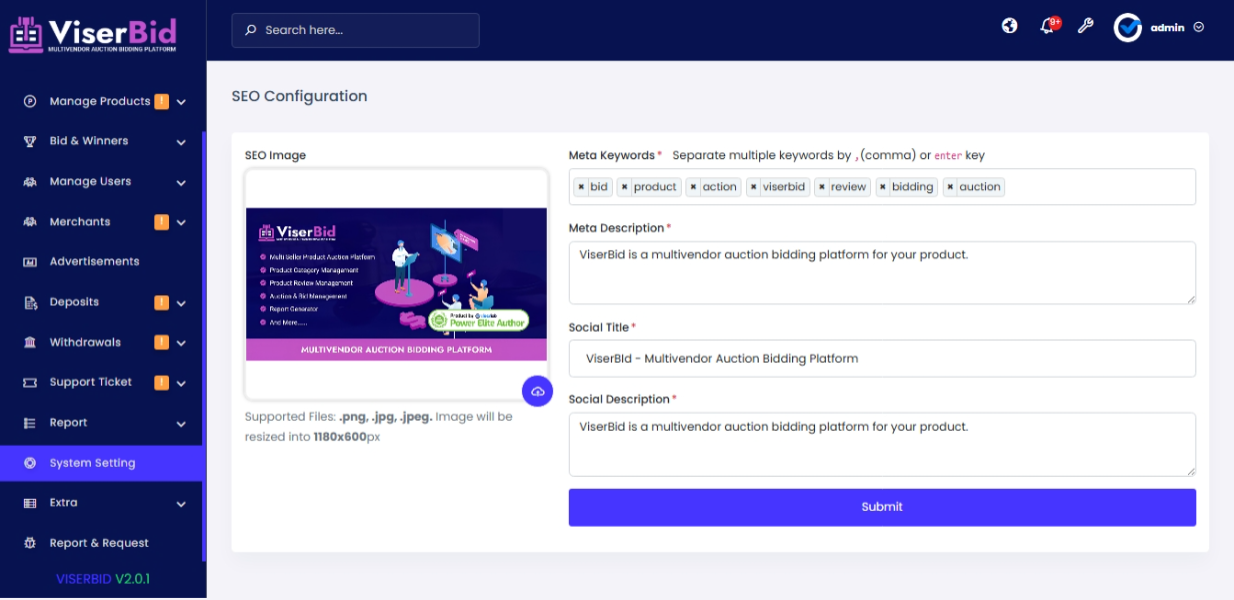1234x600 pixels.
Task: Open admin account dropdown arrow
Action: click(x=1198, y=27)
